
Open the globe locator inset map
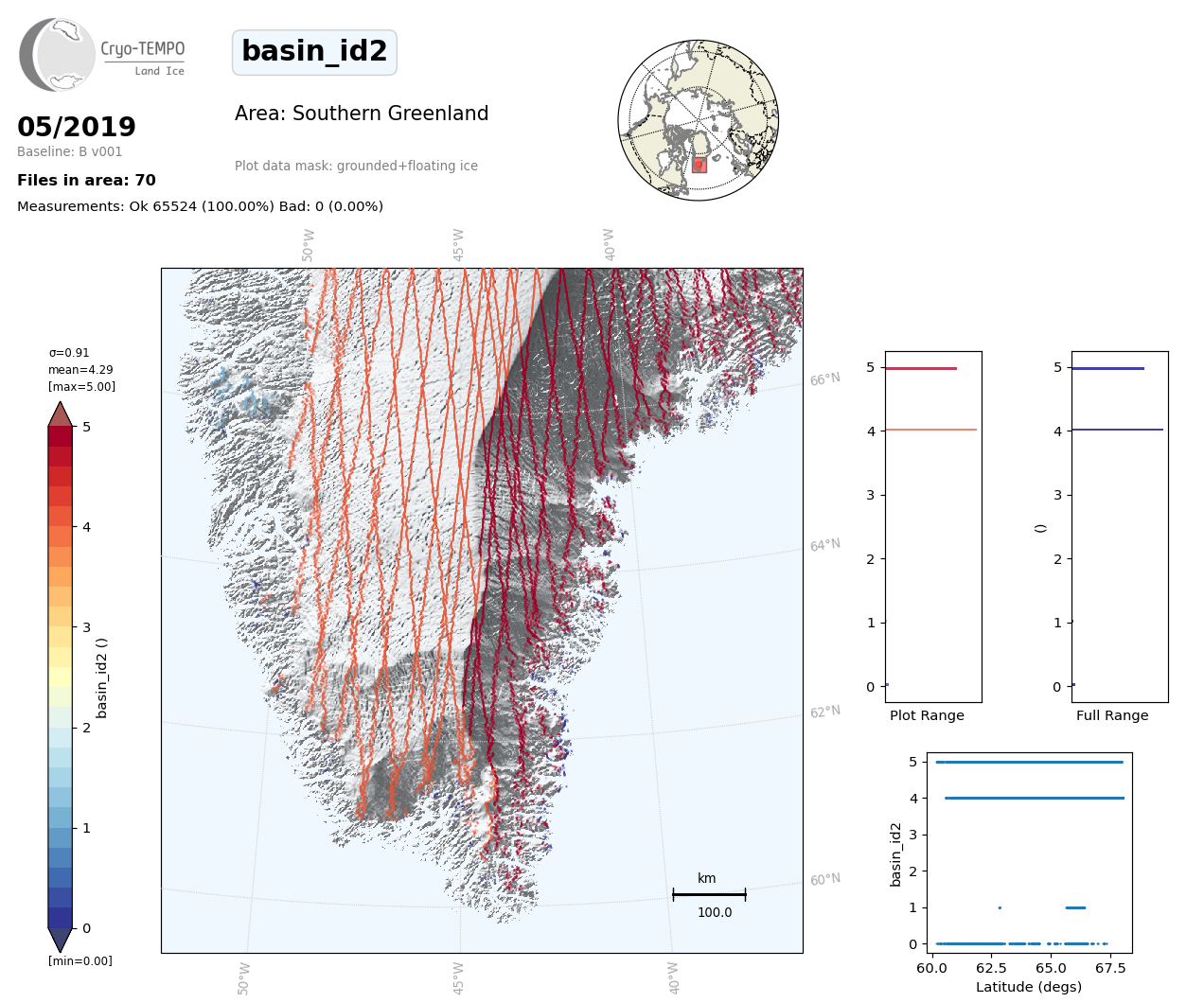[x=698, y=120]
